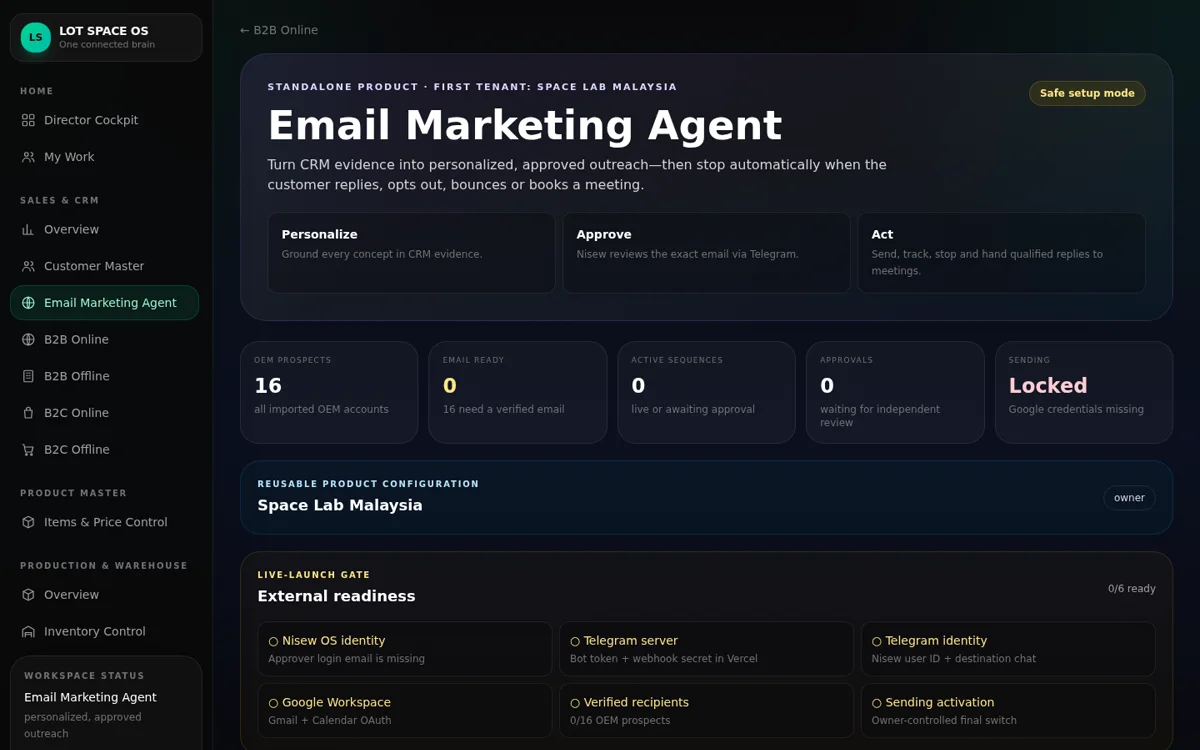Click the LOT SPACE OS brand title
The width and height of the screenshot is (1200, 750).
coord(104,31)
